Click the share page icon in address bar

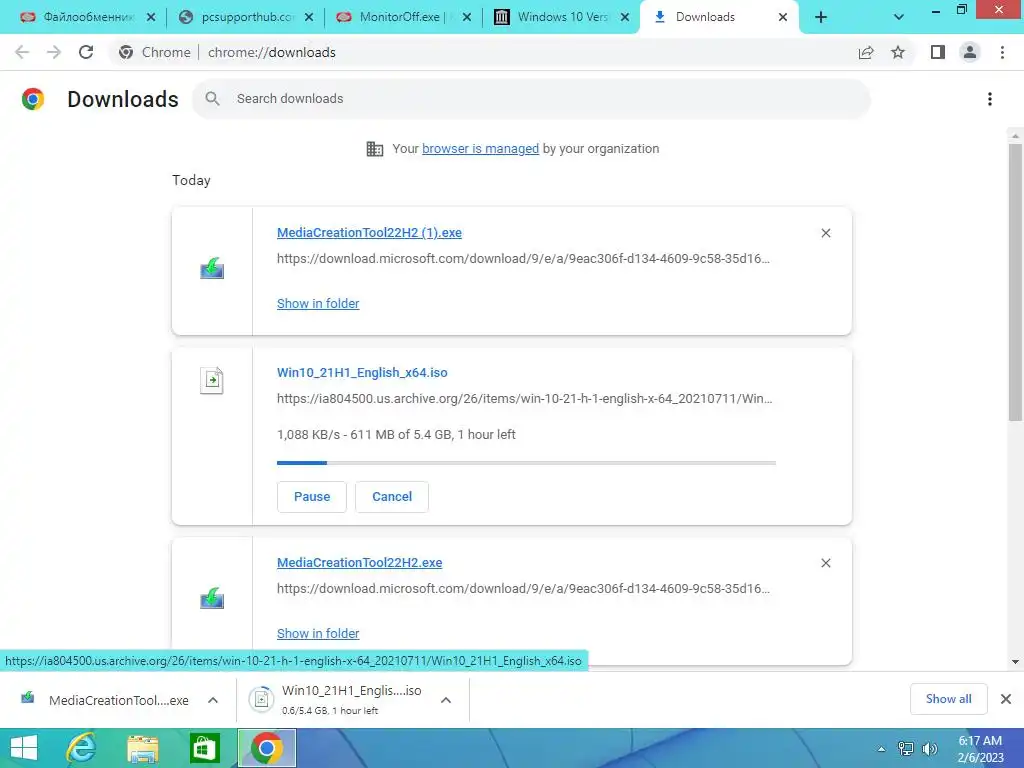pyautogui.click(x=866, y=52)
